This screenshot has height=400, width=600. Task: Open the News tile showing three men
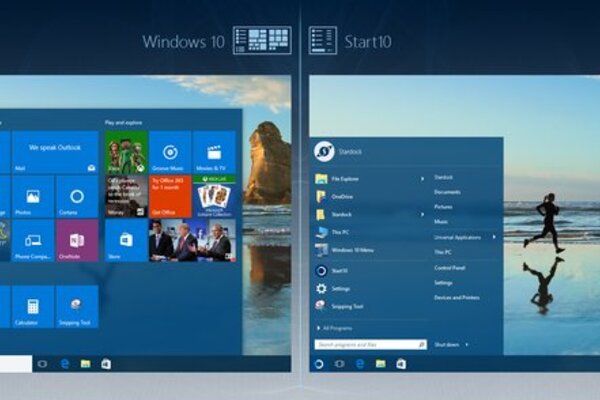tap(192, 241)
